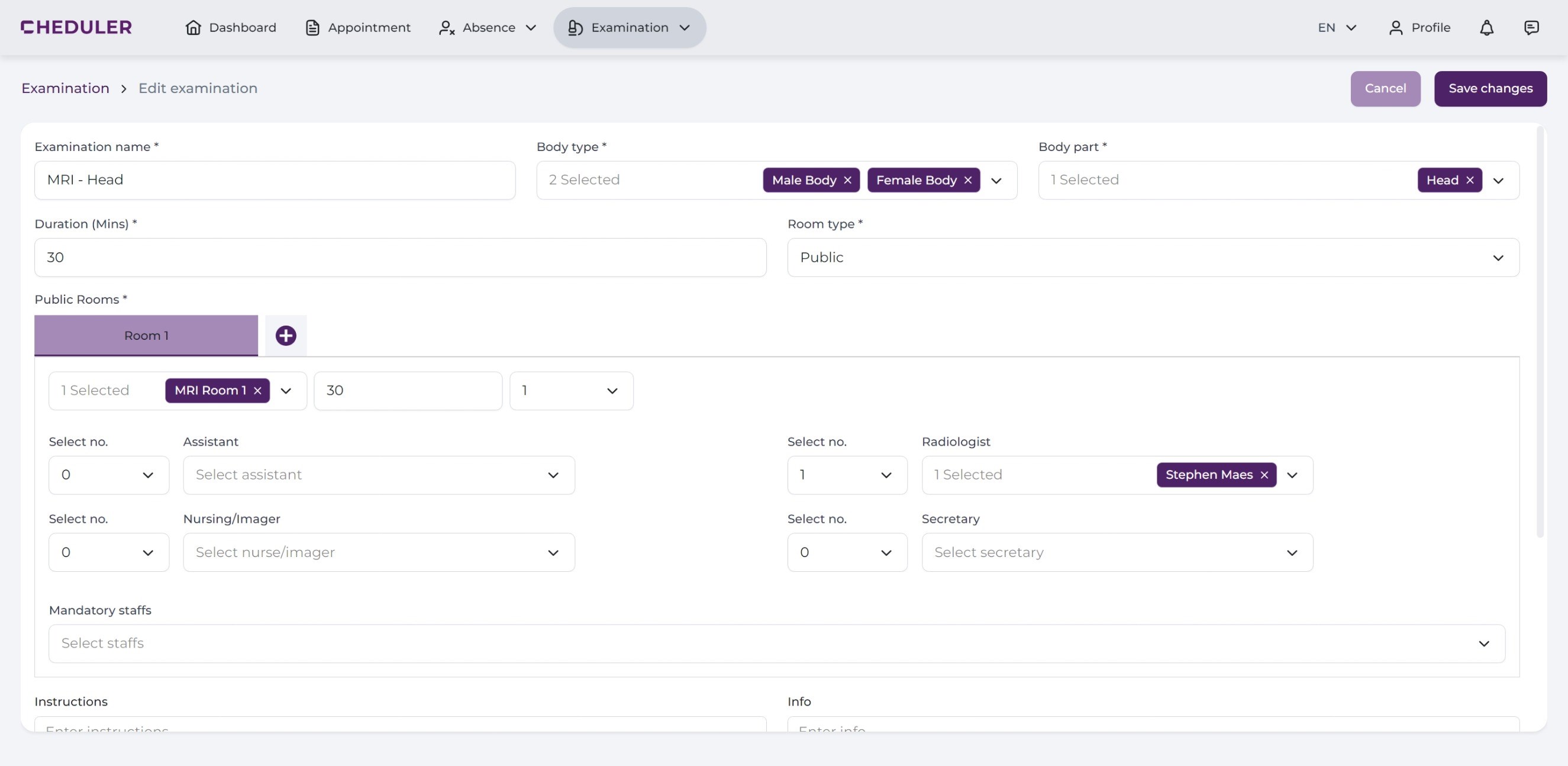Click the Save changes button
The height and width of the screenshot is (766, 1568).
point(1490,89)
